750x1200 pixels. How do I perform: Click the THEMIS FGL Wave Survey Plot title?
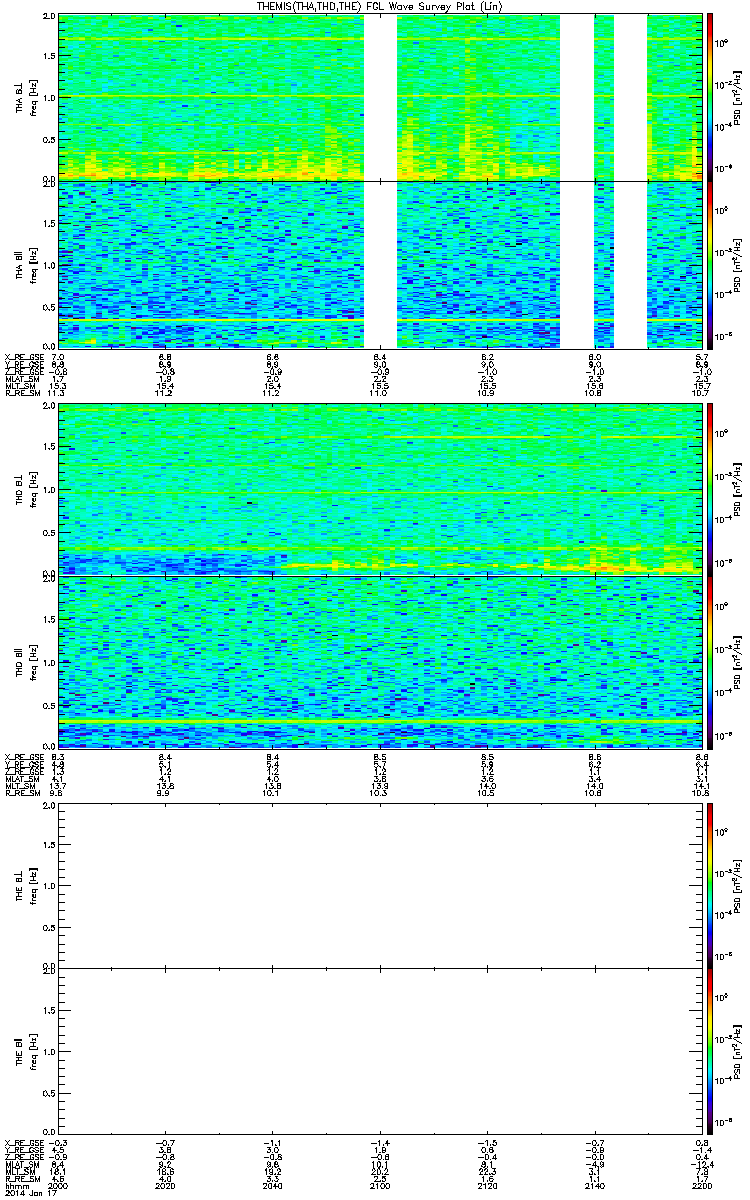(x=379, y=7)
